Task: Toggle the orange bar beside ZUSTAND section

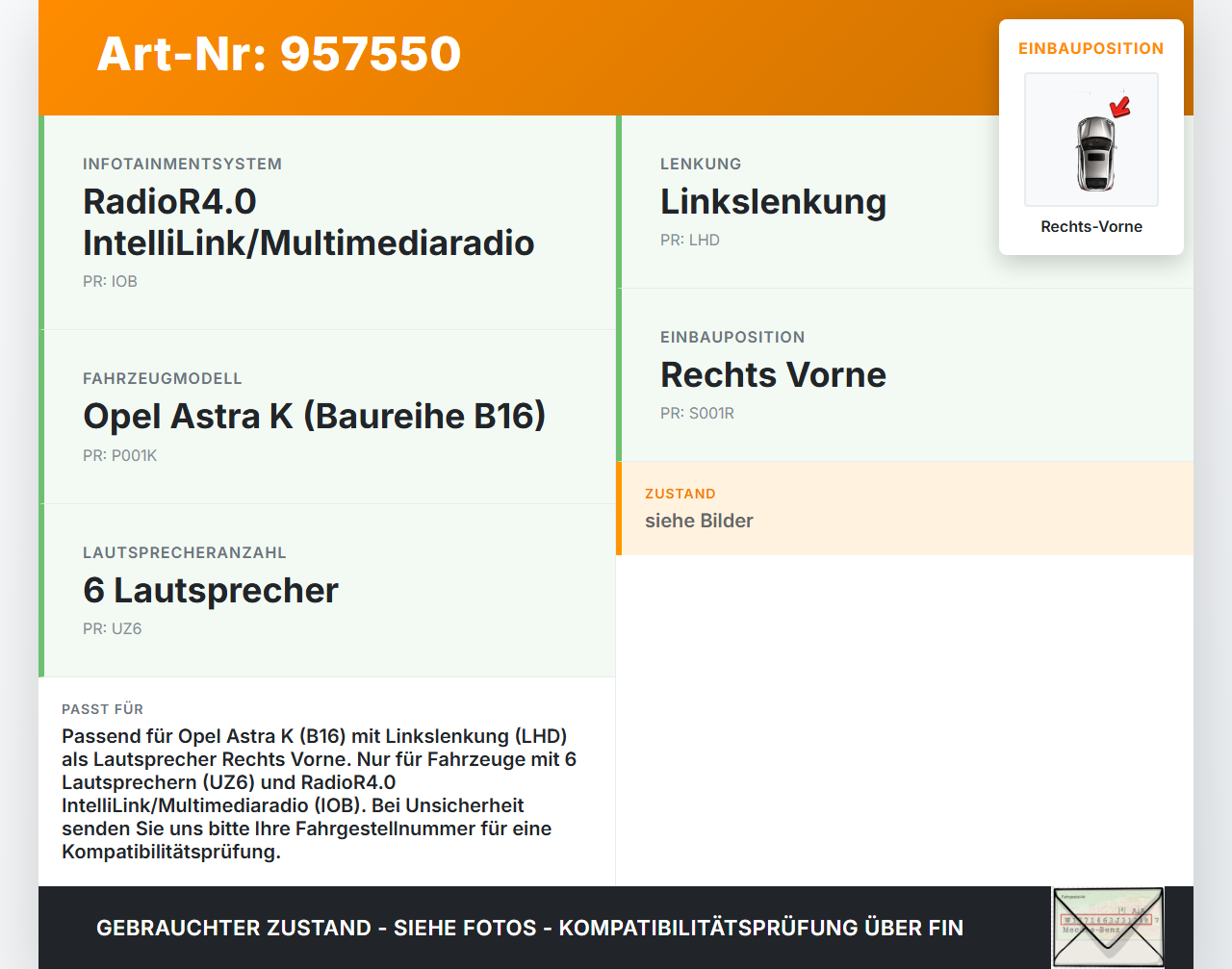Action: (x=619, y=508)
